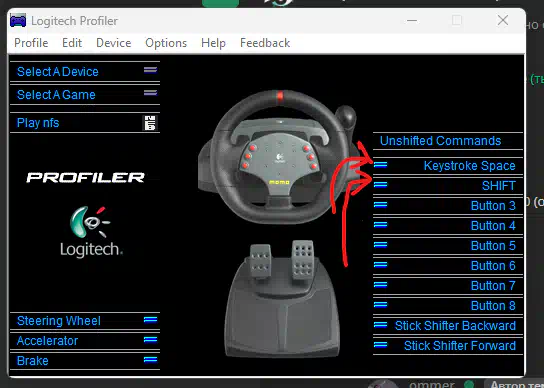This screenshot has width=544, height=388.
Task: Open the Profile menu
Action: (31, 43)
